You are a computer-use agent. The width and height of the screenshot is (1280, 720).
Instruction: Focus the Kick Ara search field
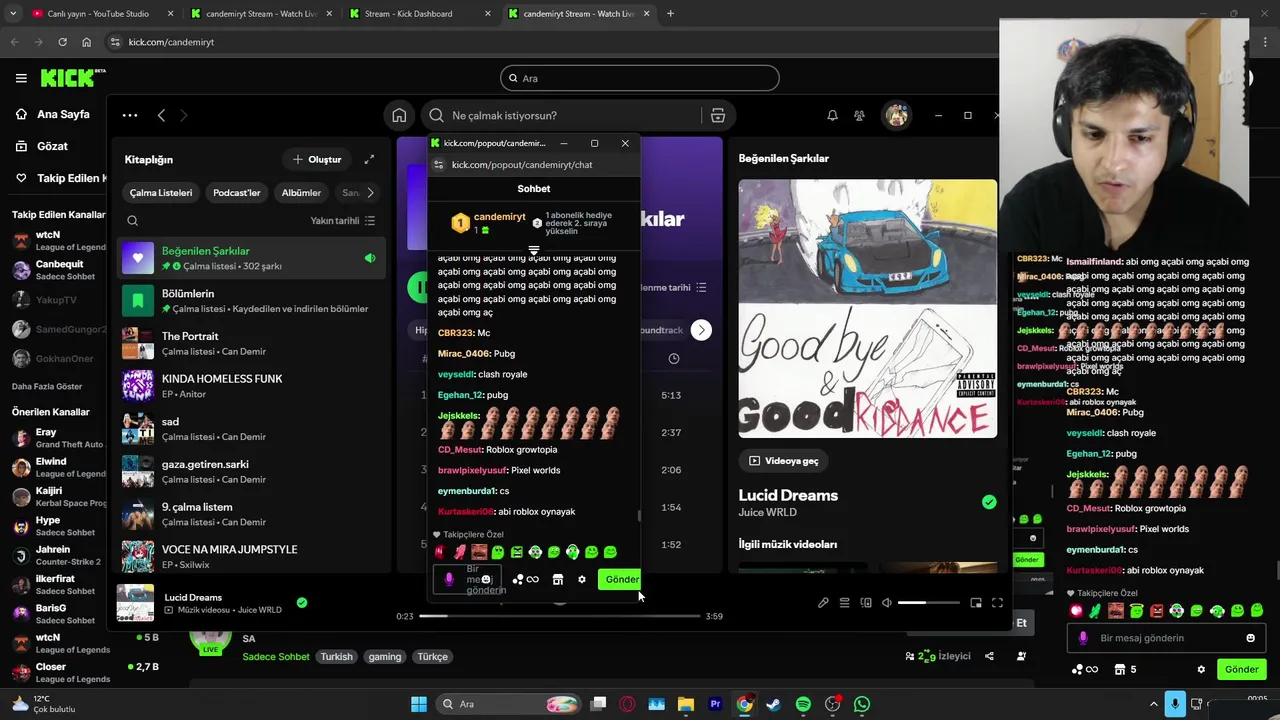pos(640,78)
